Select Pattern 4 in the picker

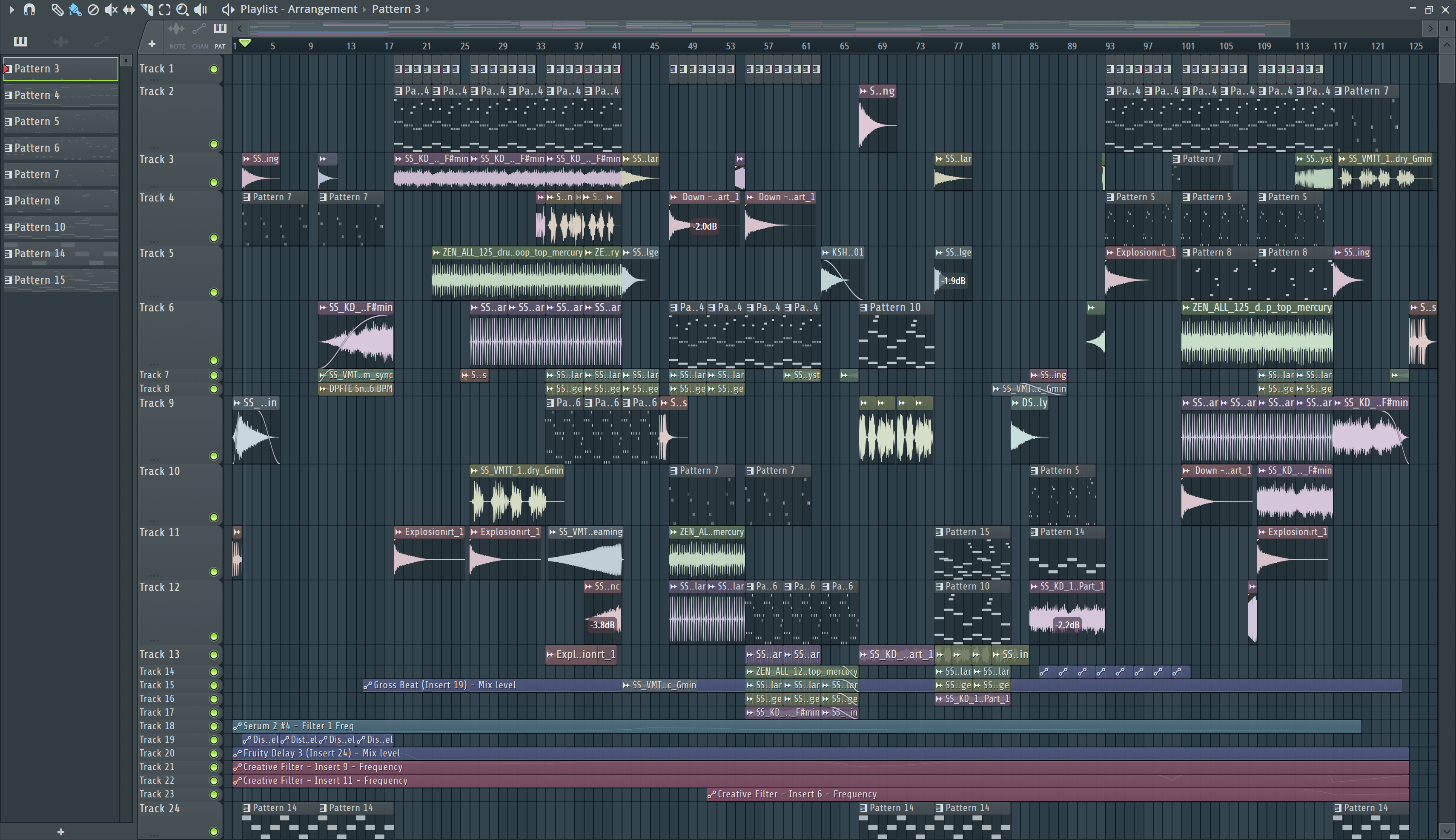tap(60, 95)
